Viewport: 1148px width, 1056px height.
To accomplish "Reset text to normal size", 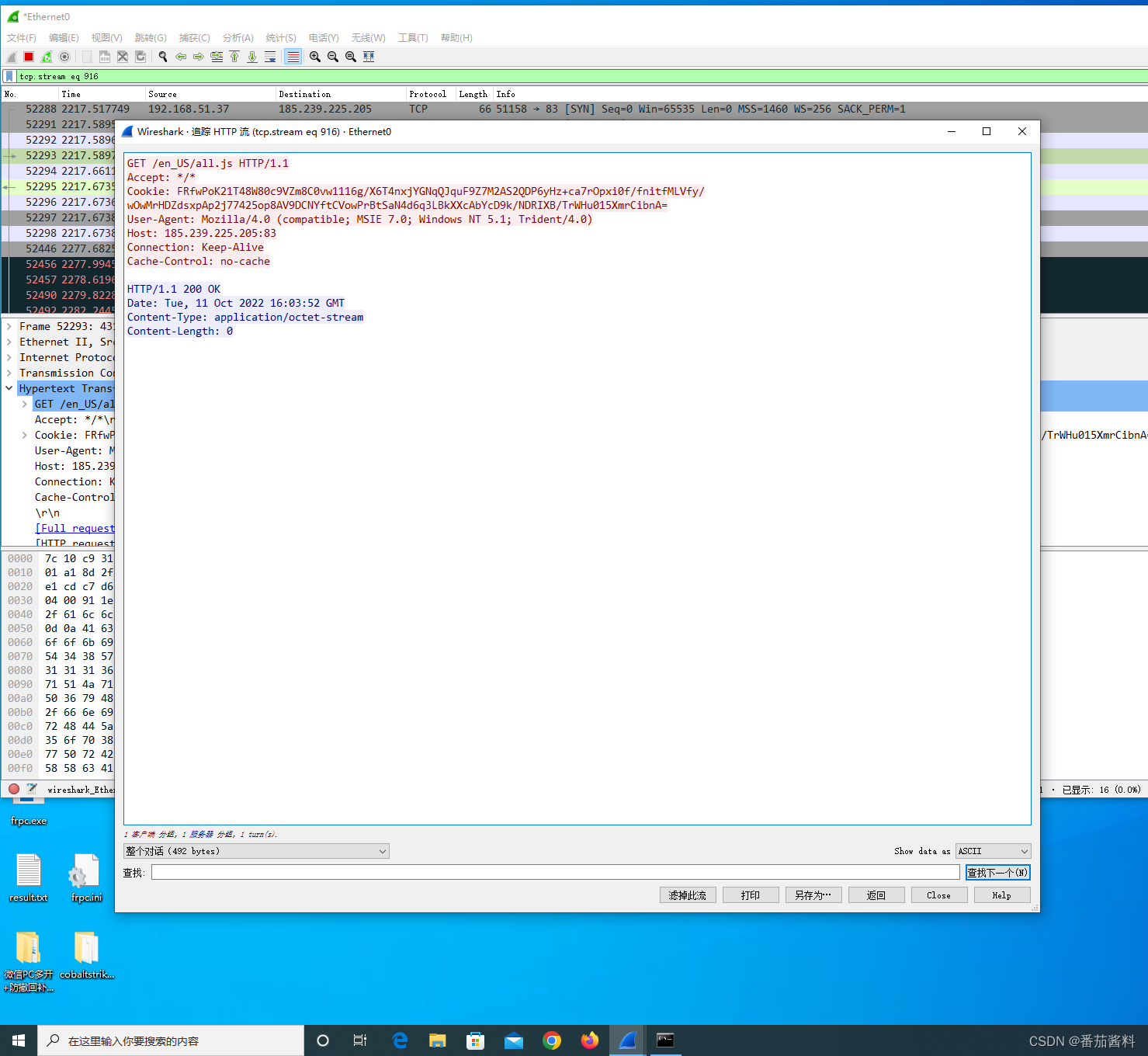I will tap(351, 57).
